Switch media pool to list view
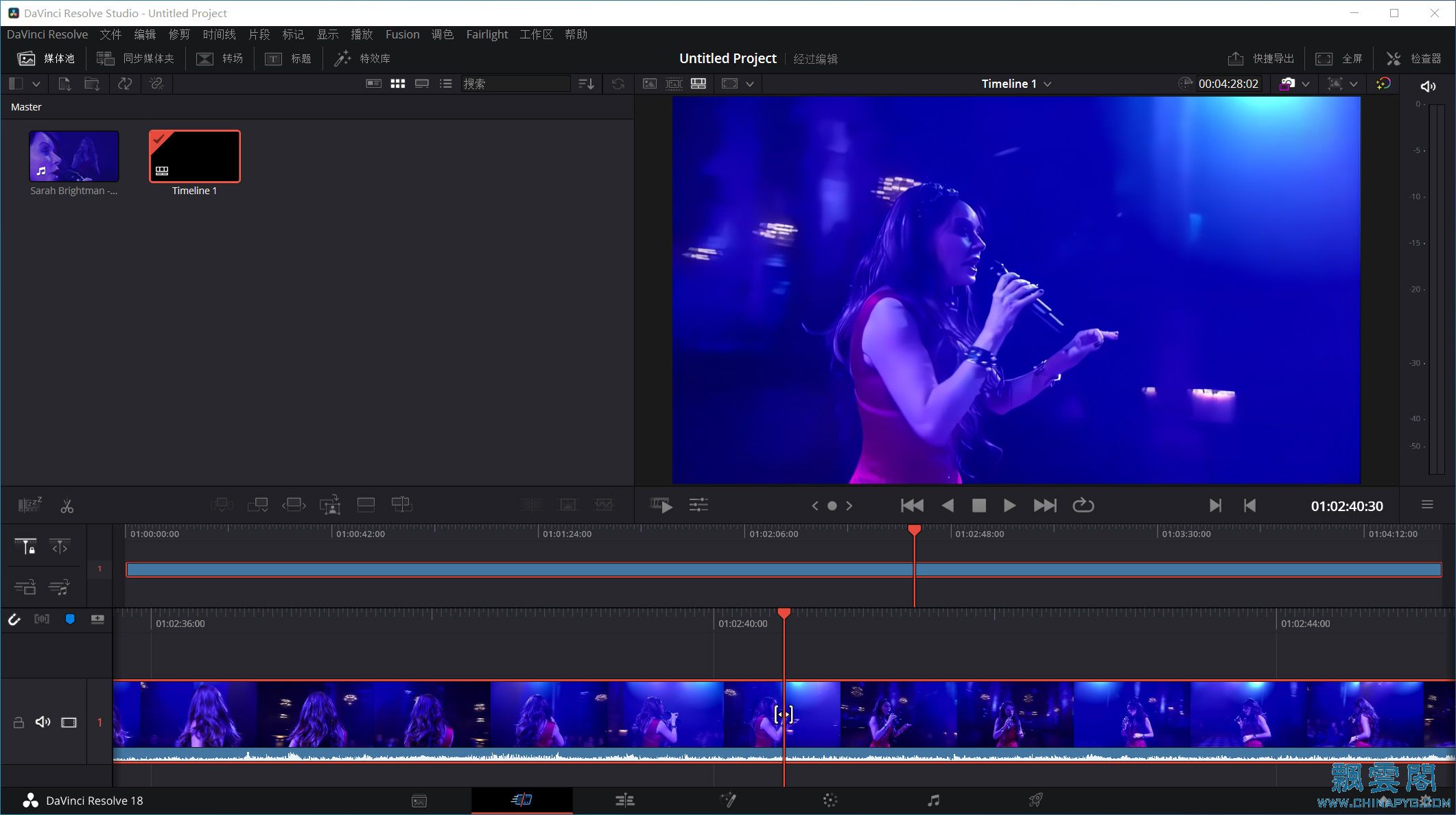 pos(446,84)
